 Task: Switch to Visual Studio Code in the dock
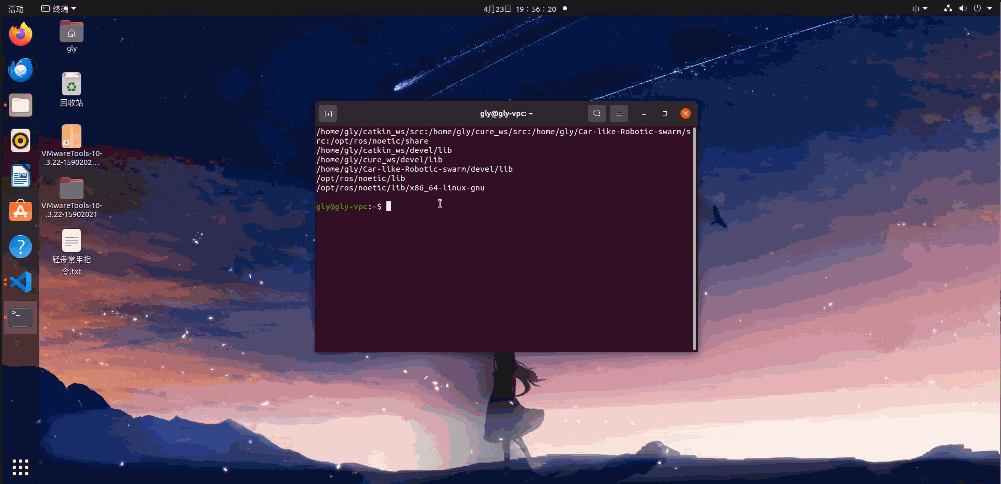point(20,282)
